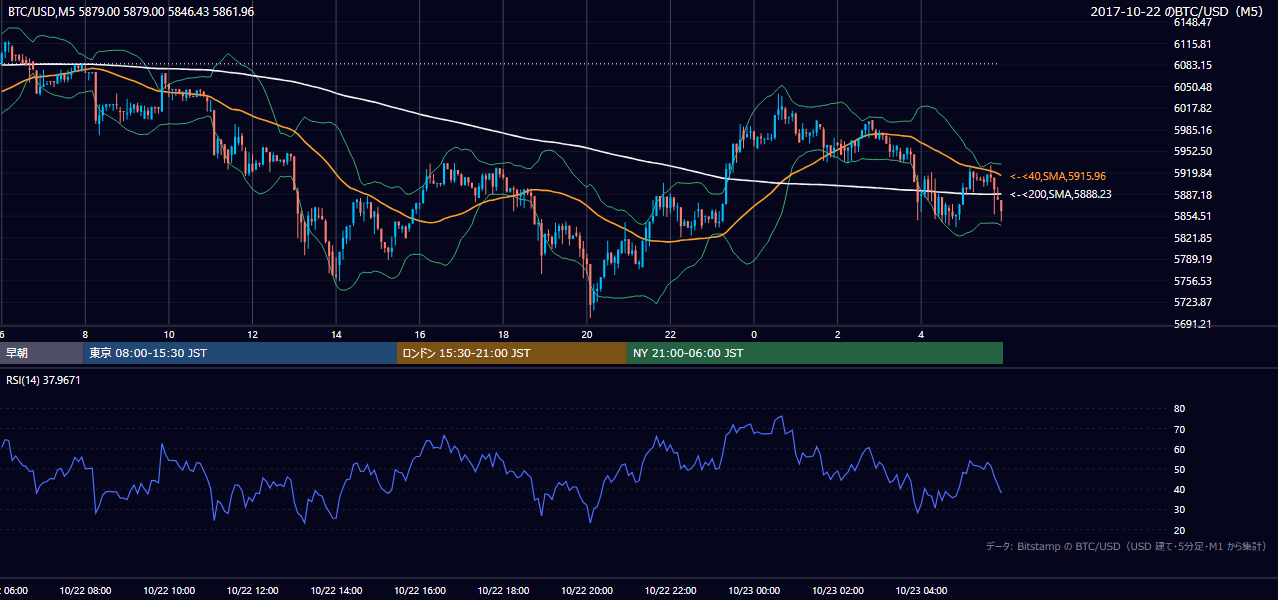Click price axis label 6115.81
The image size is (1278, 600).
(x=1193, y=44)
